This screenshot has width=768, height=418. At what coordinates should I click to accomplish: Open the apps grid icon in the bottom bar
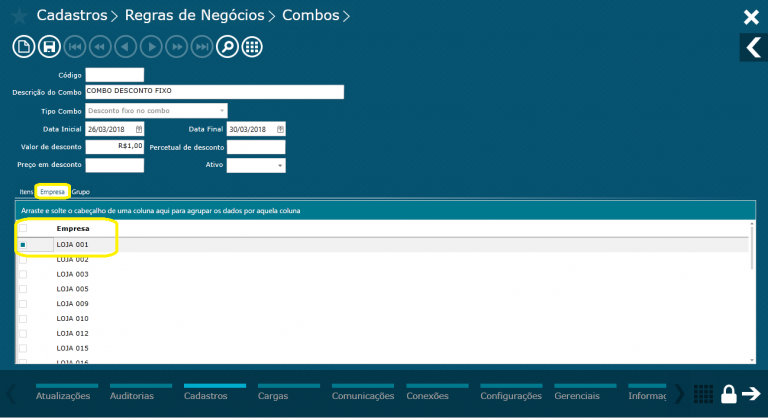point(703,393)
